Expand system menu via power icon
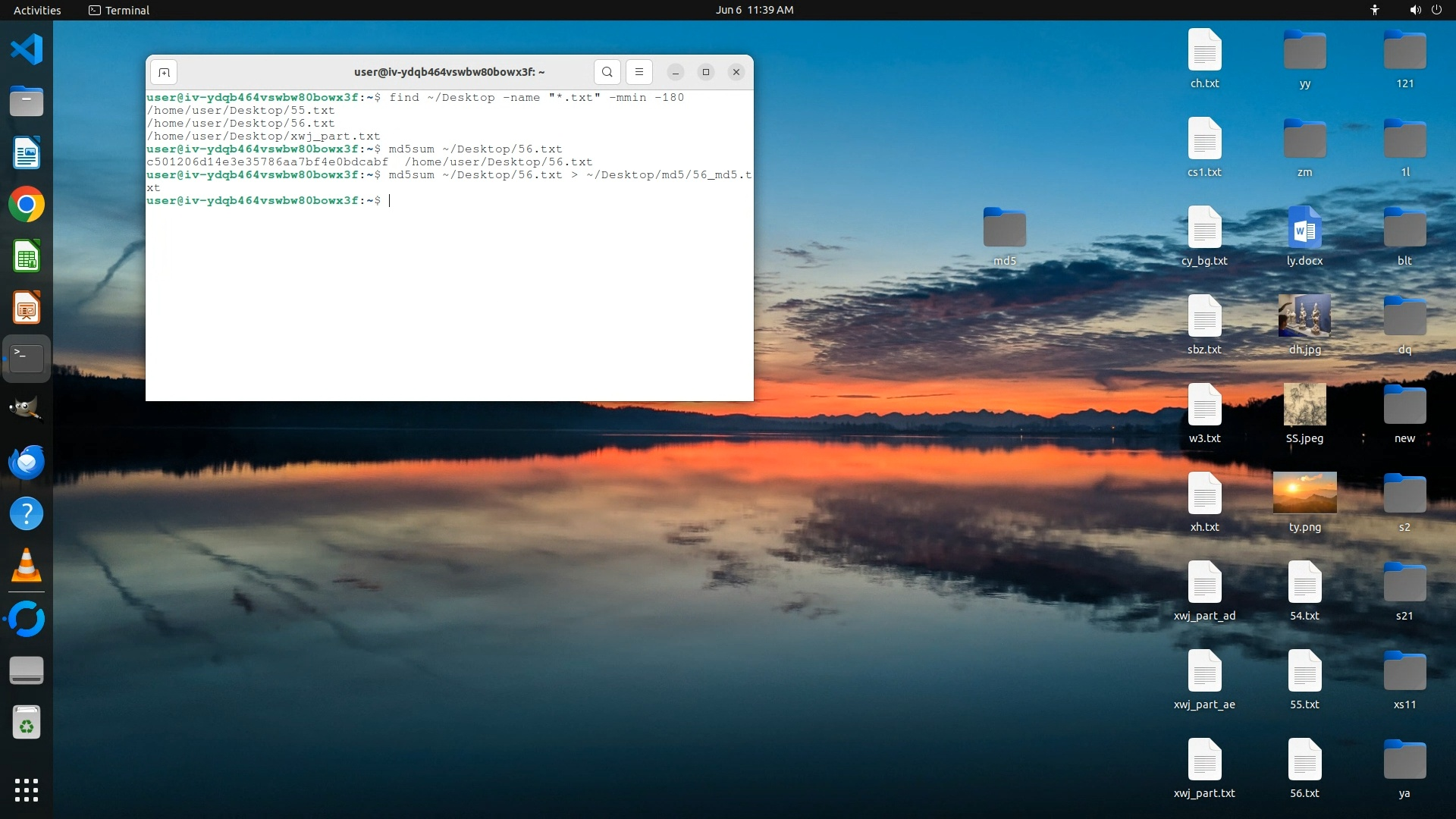The image size is (1456, 819). [x=1436, y=10]
